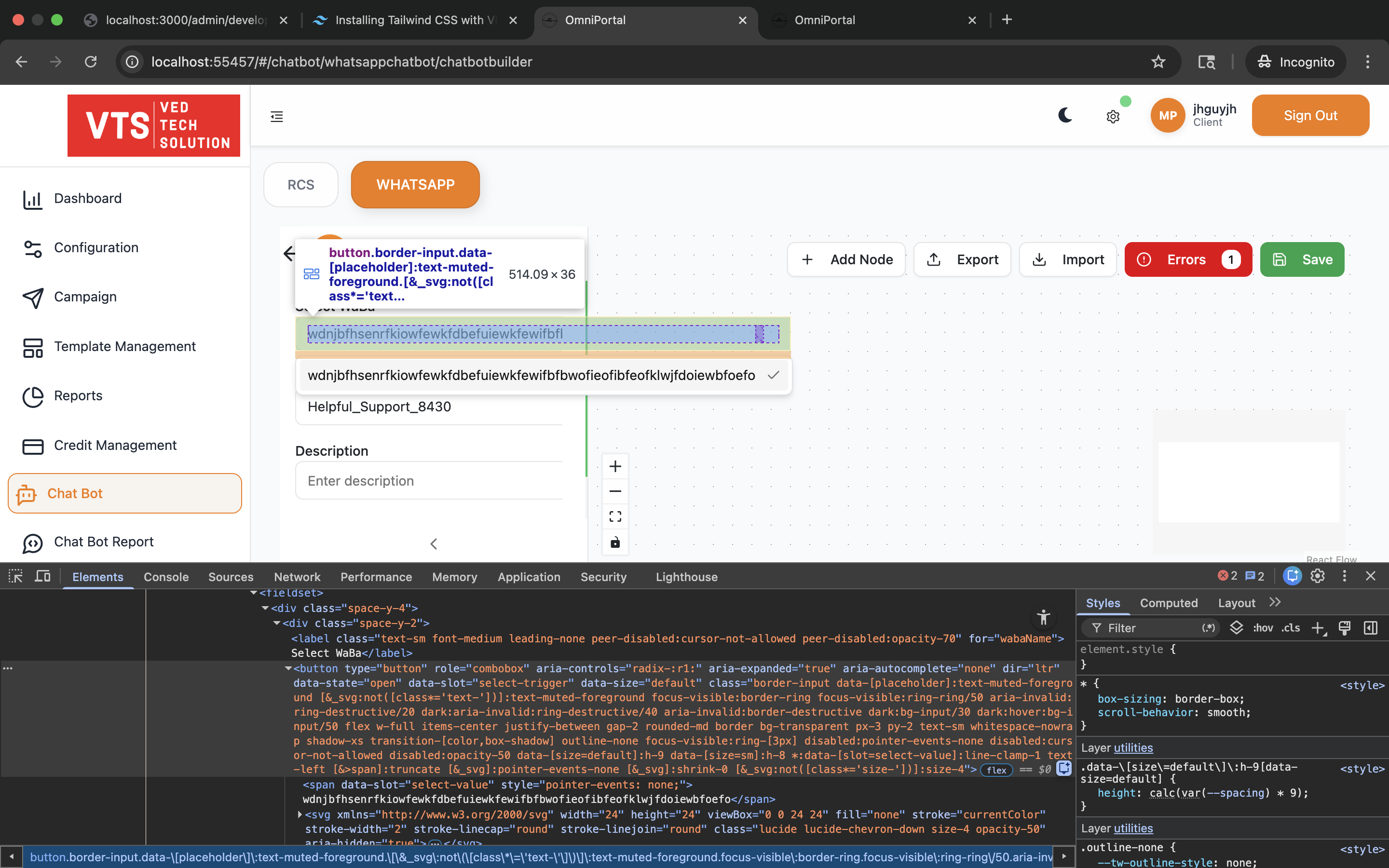This screenshot has height=868, width=1389.
Task: Open DevTools settings gear
Action: click(x=1317, y=576)
